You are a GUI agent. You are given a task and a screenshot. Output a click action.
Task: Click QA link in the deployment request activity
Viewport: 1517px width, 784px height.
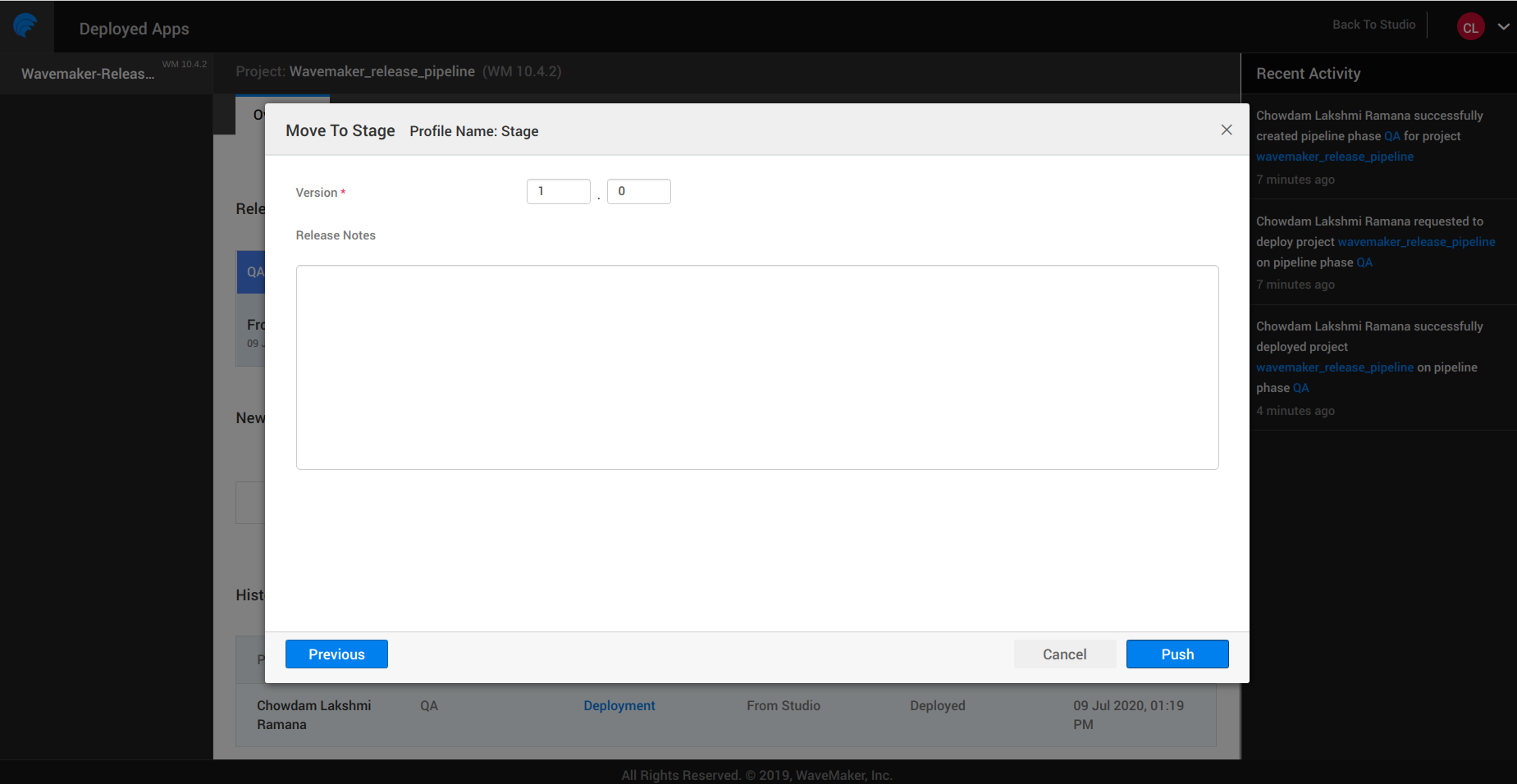pyautogui.click(x=1364, y=262)
